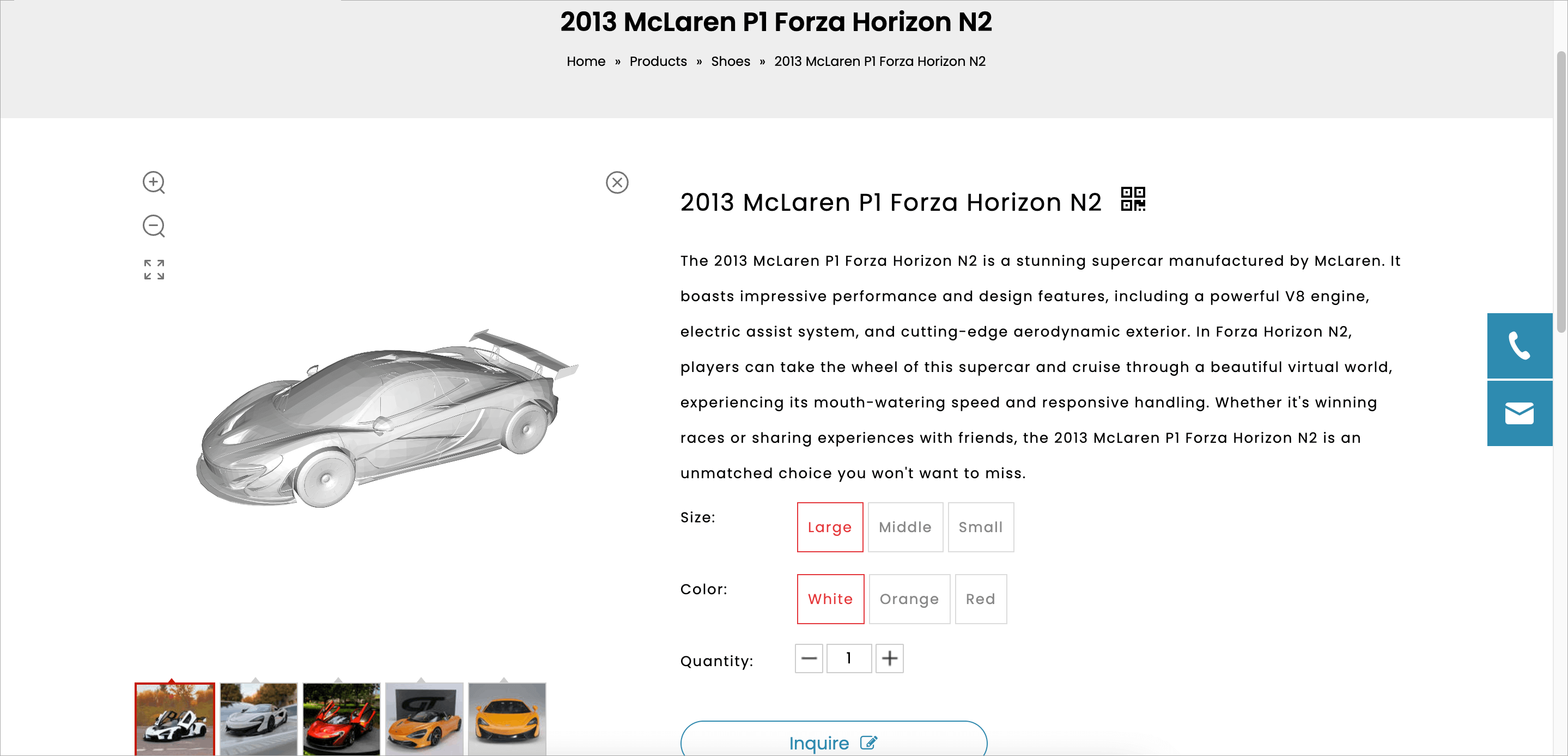Expand product image to fullscreen
This screenshot has height=756, width=1568.
pos(154,270)
